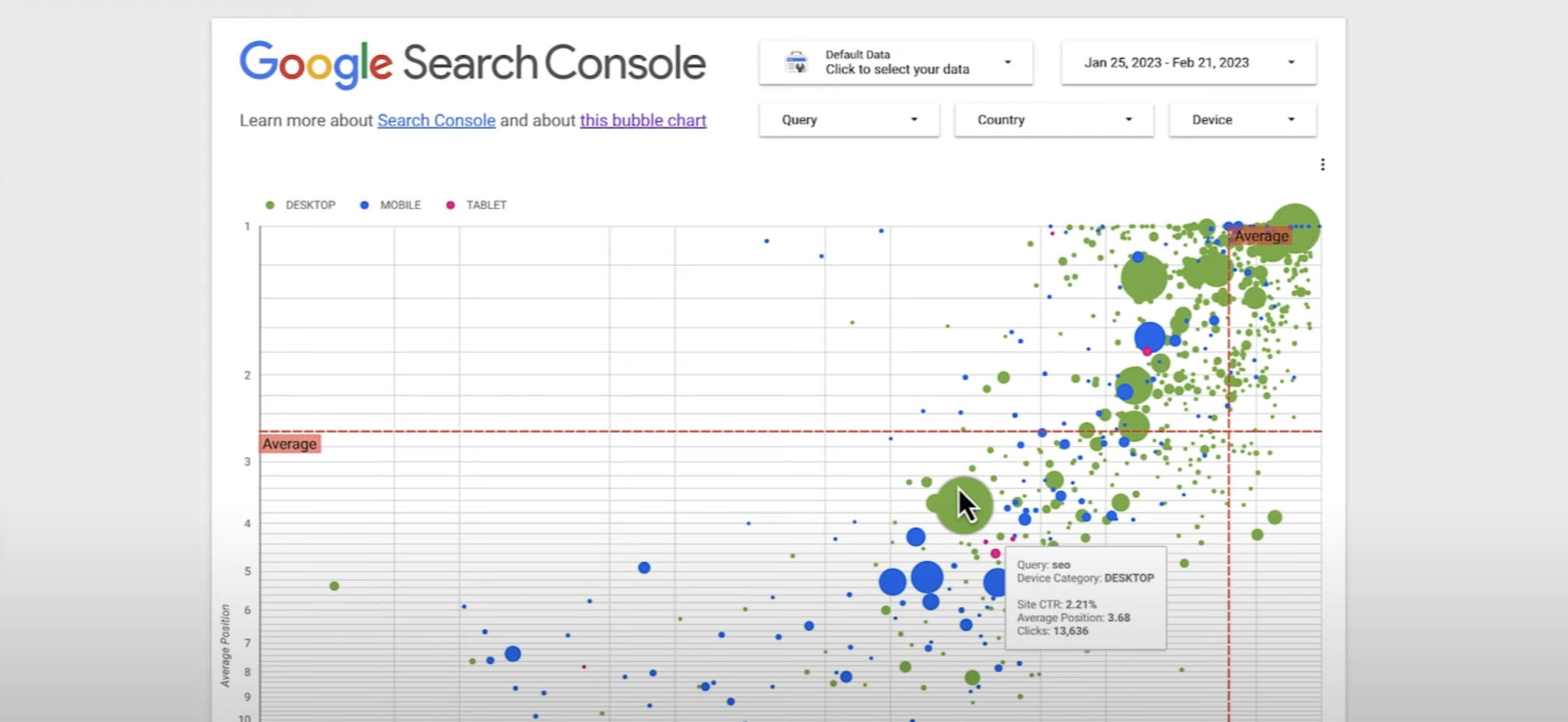This screenshot has height=722, width=1568.
Task: Toggle the DESKTOP series in the legend
Action: coord(309,205)
